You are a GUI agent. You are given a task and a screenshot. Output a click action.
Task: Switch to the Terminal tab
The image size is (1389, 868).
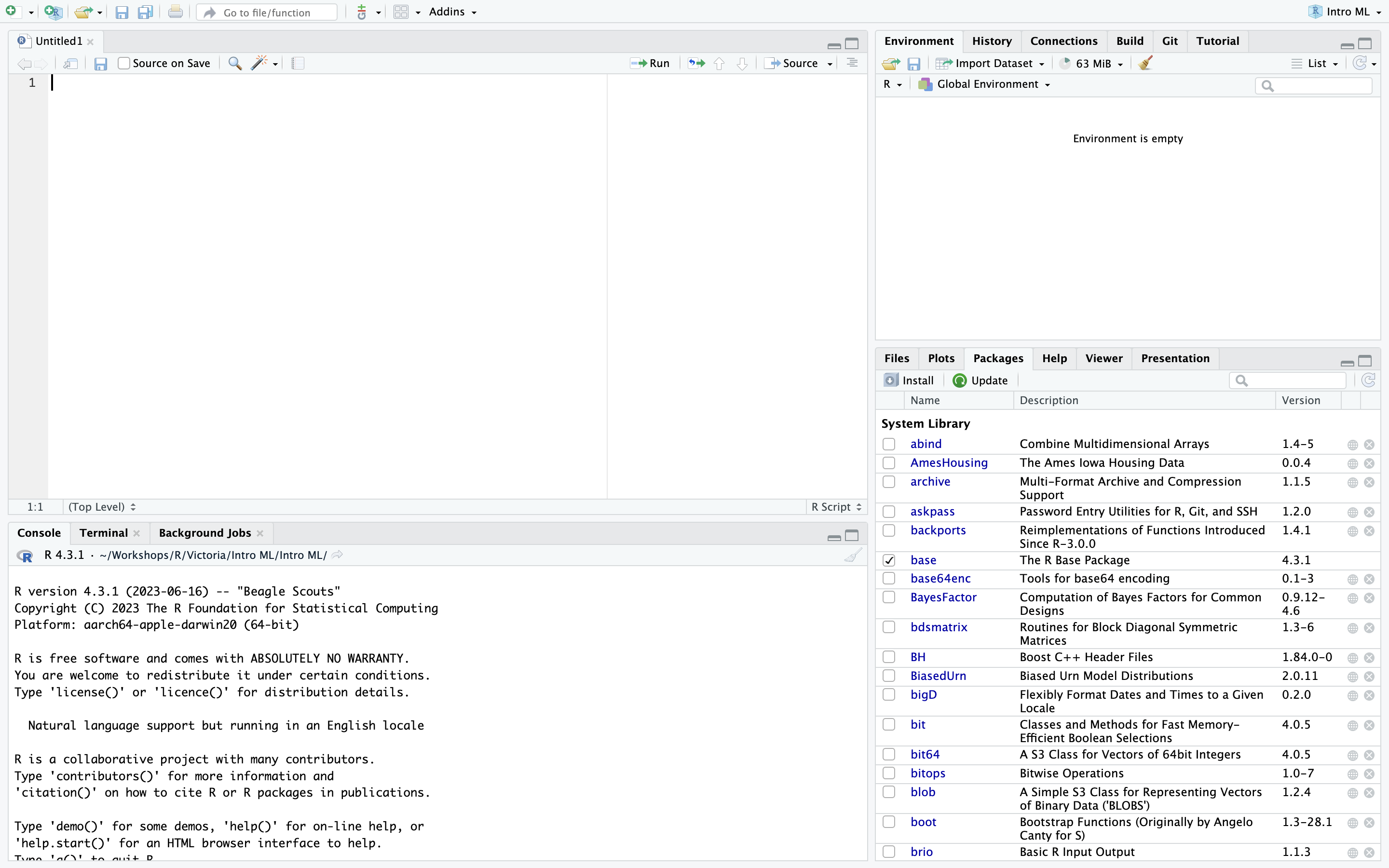pyautogui.click(x=105, y=533)
